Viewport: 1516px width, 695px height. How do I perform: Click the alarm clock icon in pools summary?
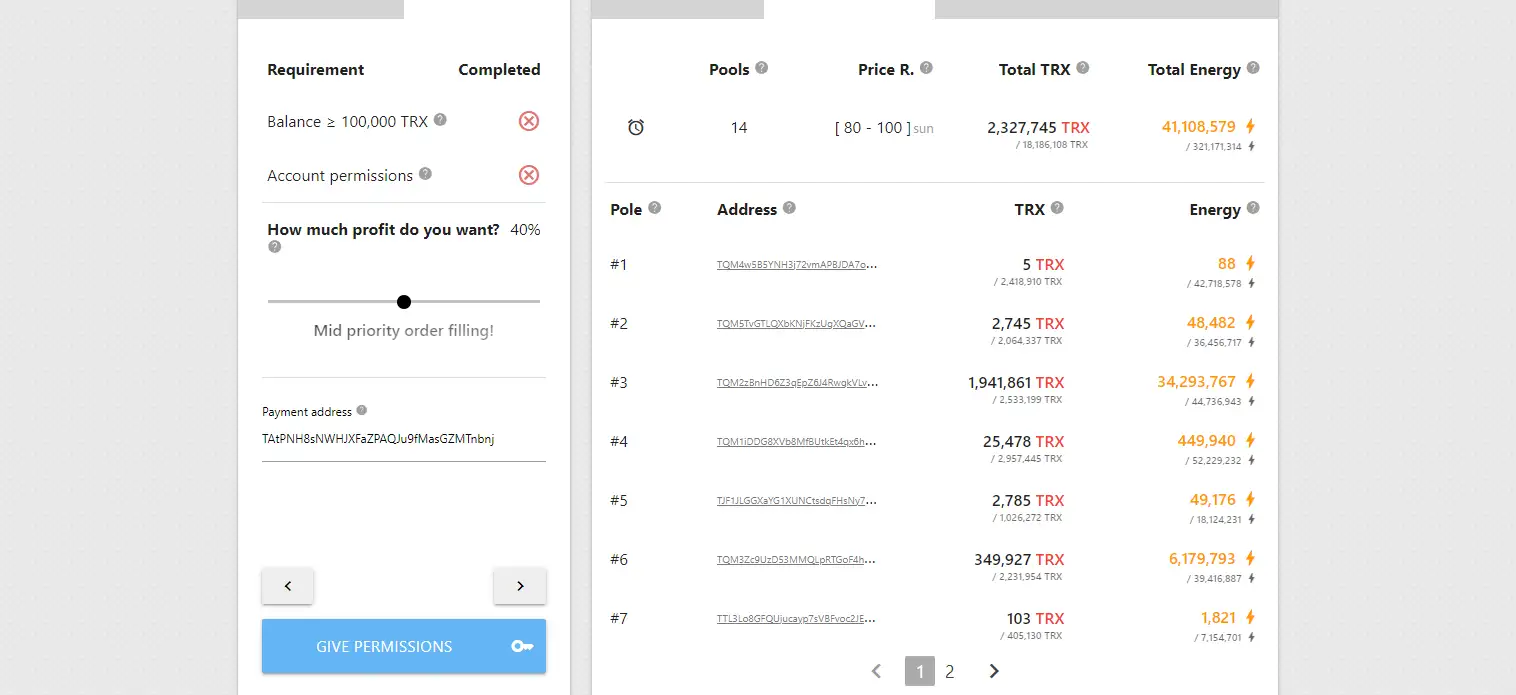(x=636, y=128)
